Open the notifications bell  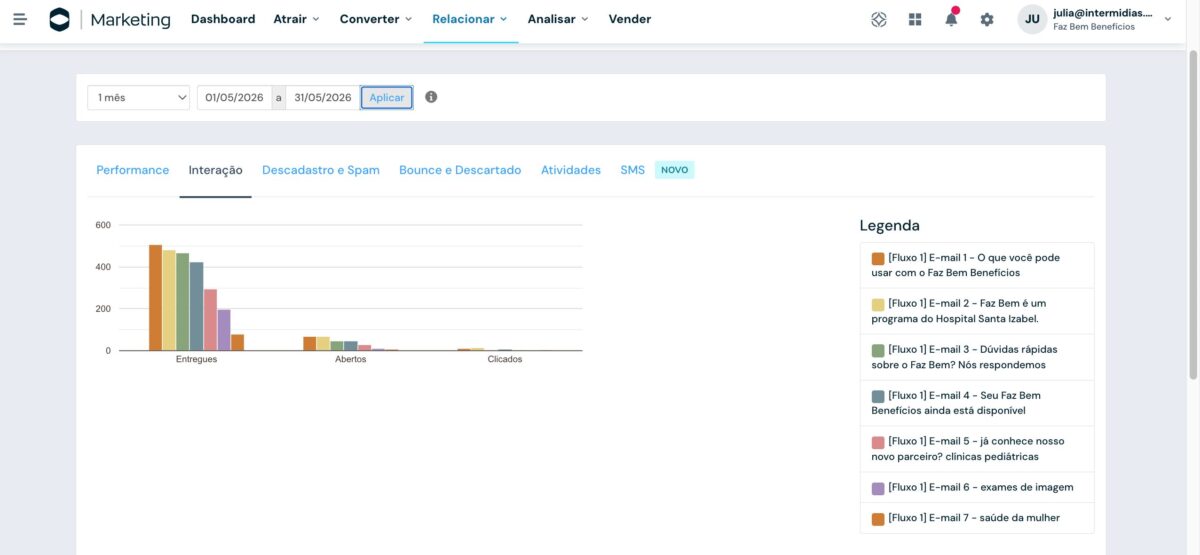(951, 18)
